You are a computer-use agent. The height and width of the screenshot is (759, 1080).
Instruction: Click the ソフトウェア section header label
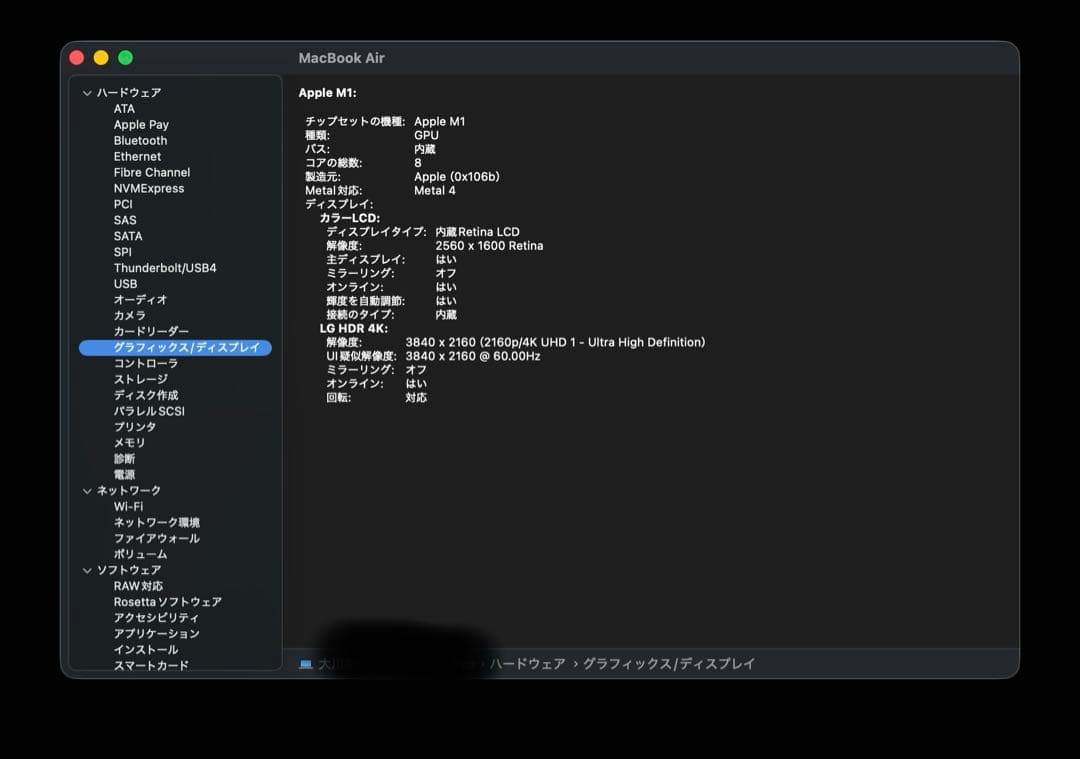(x=129, y=570)
